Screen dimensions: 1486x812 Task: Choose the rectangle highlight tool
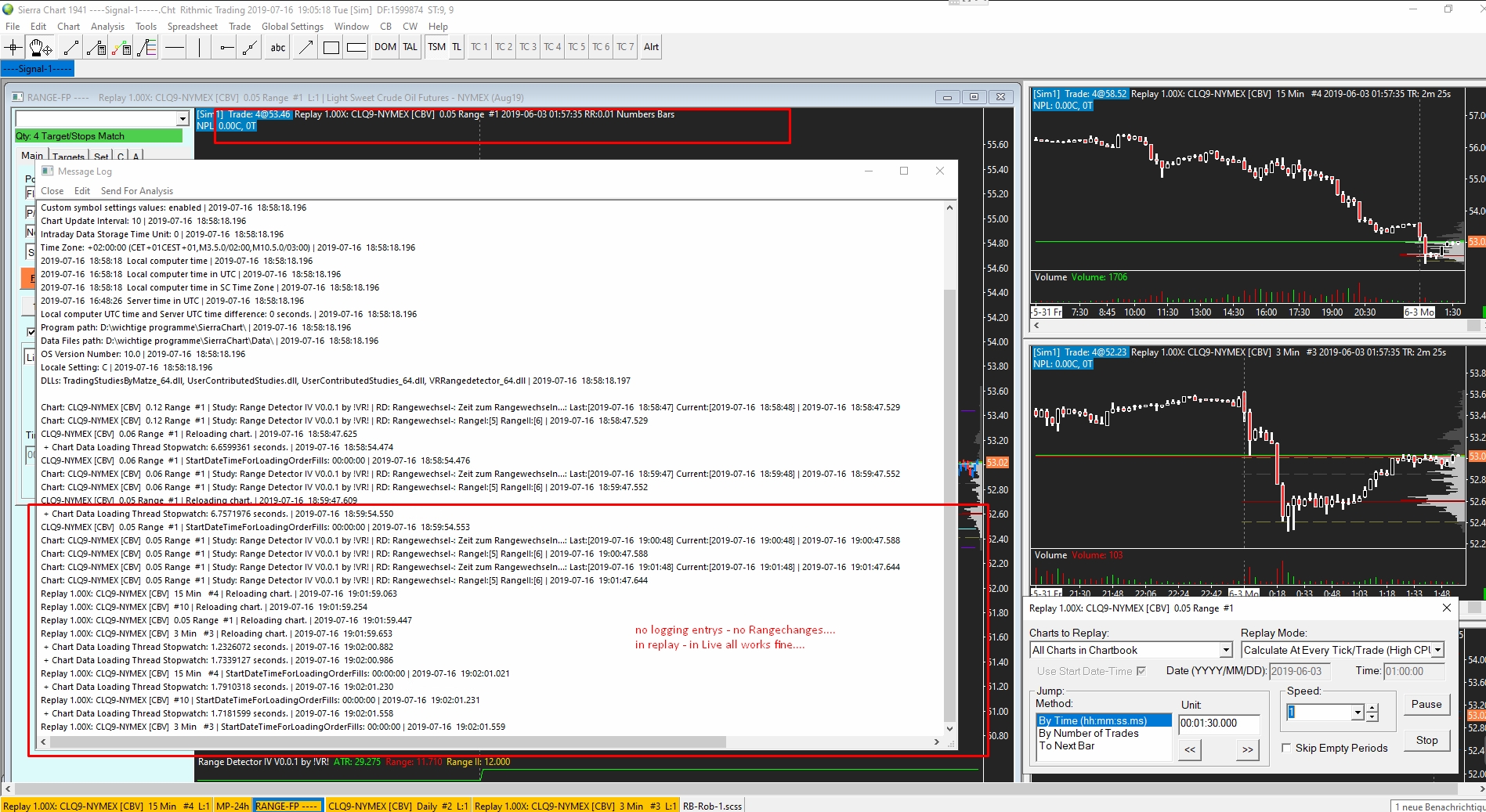[331, 48]
